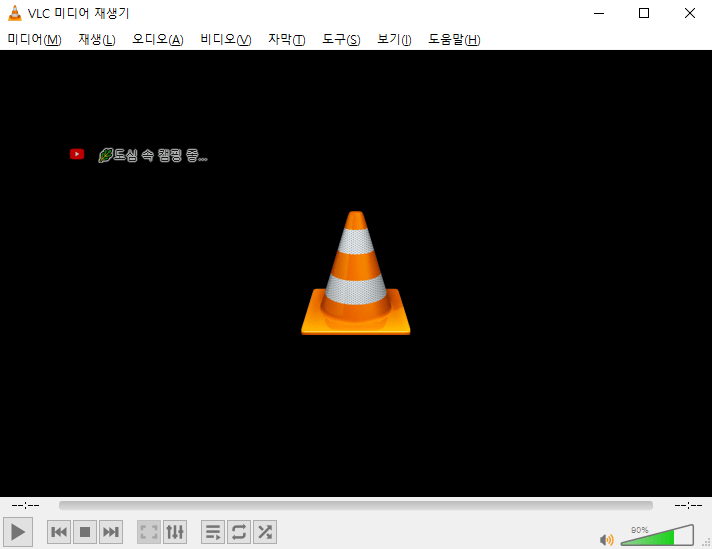Open the 미디어(M) menu
712x549 pixels.
(x=35, y=40)
